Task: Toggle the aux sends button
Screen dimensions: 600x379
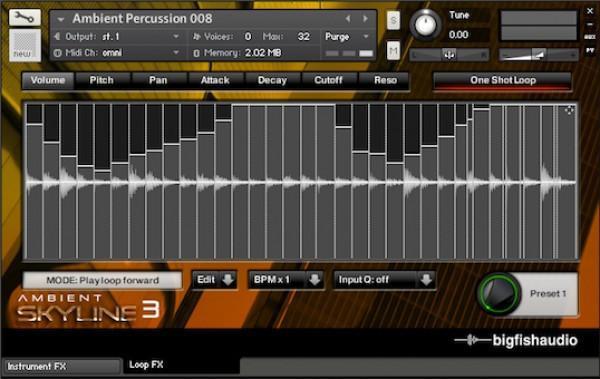Action: [590, 37]
